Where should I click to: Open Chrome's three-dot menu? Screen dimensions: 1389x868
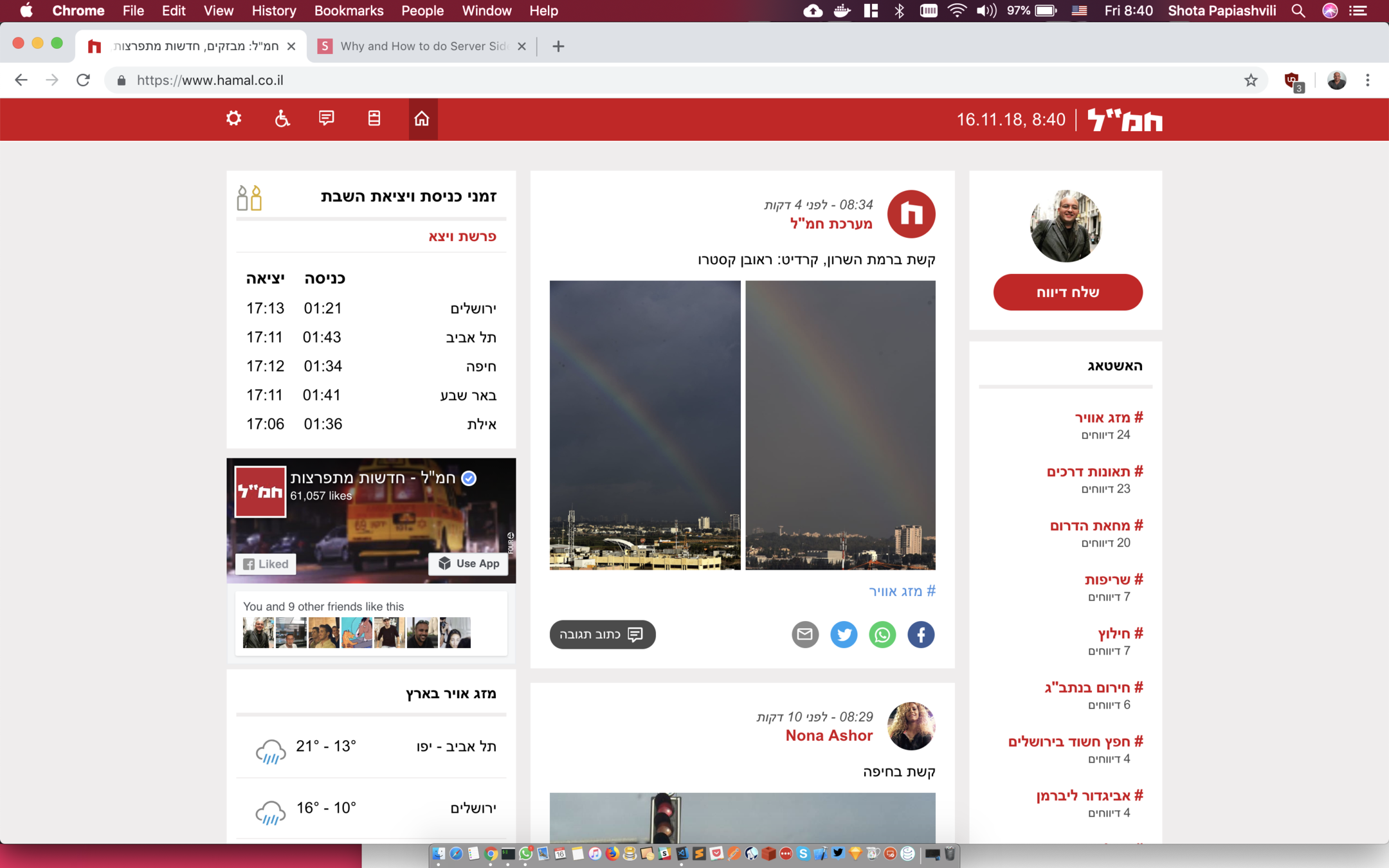pos(1367,80)
